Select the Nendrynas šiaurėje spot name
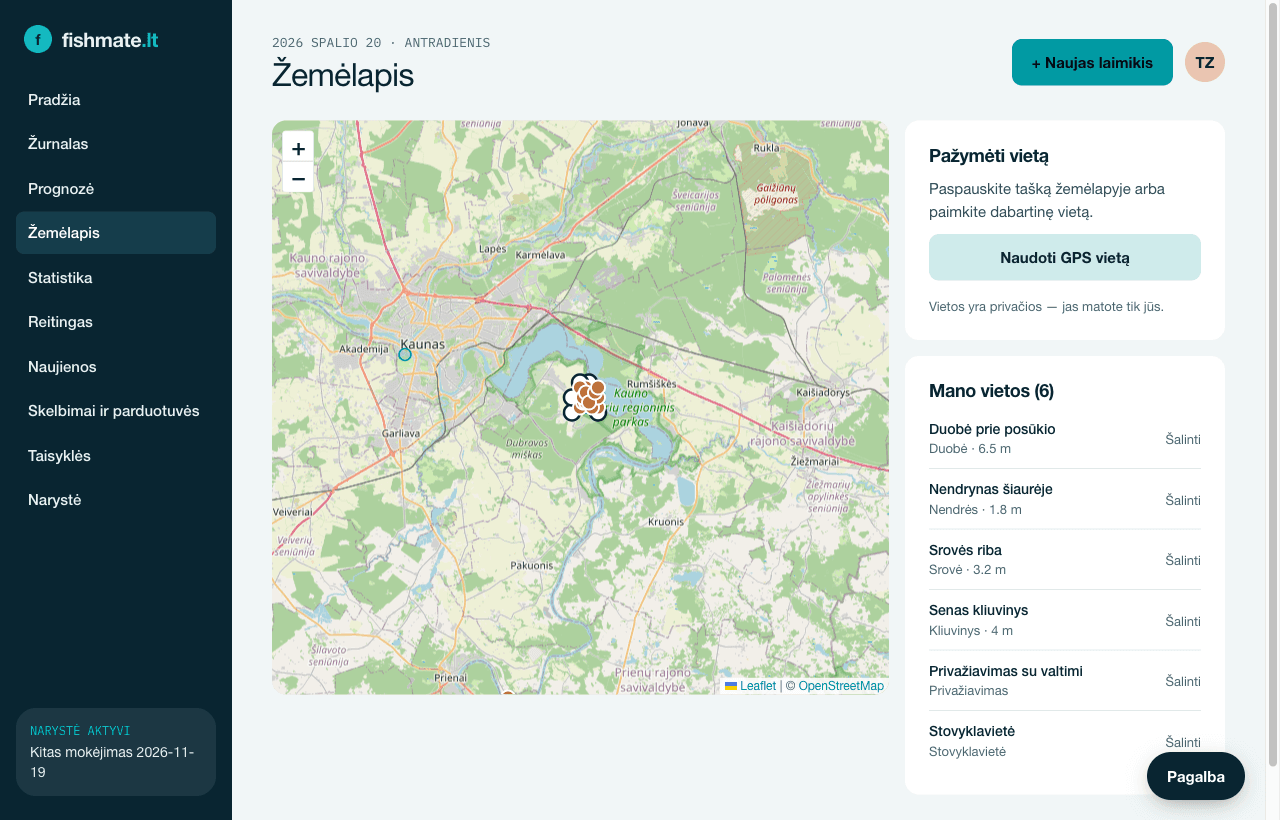This screenshot has width=1280, height=820. click(x=991, y=489)
